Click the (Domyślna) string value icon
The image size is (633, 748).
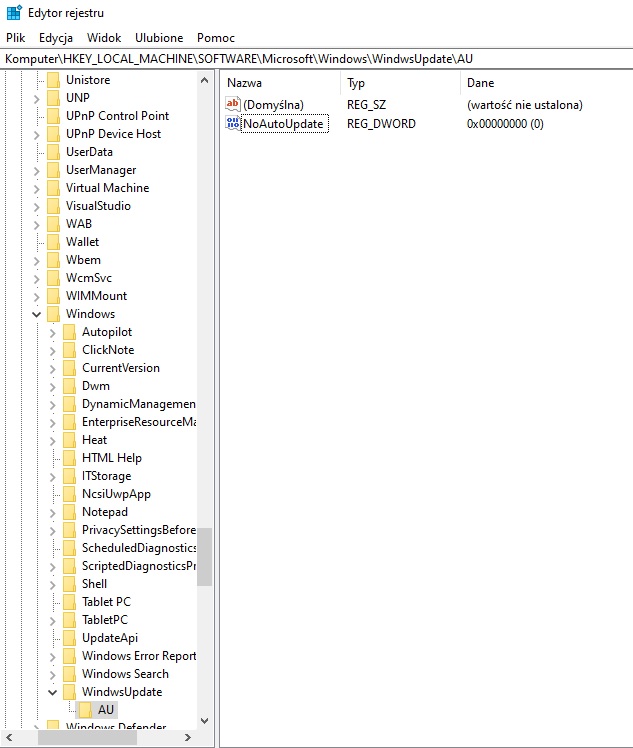[x=233, y=105]
